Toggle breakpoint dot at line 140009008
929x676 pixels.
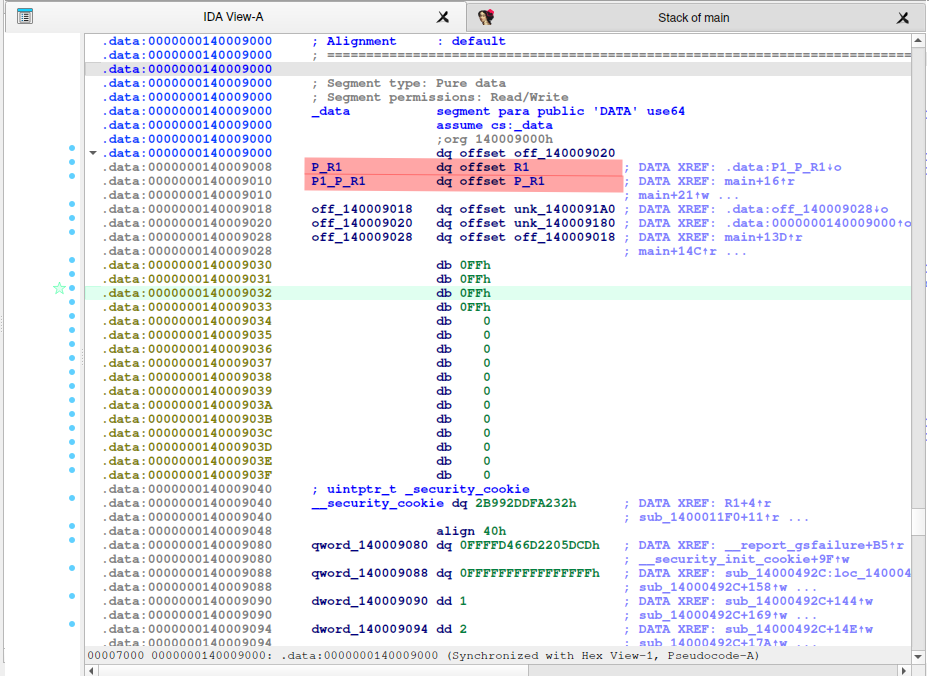tap(72, 162)
